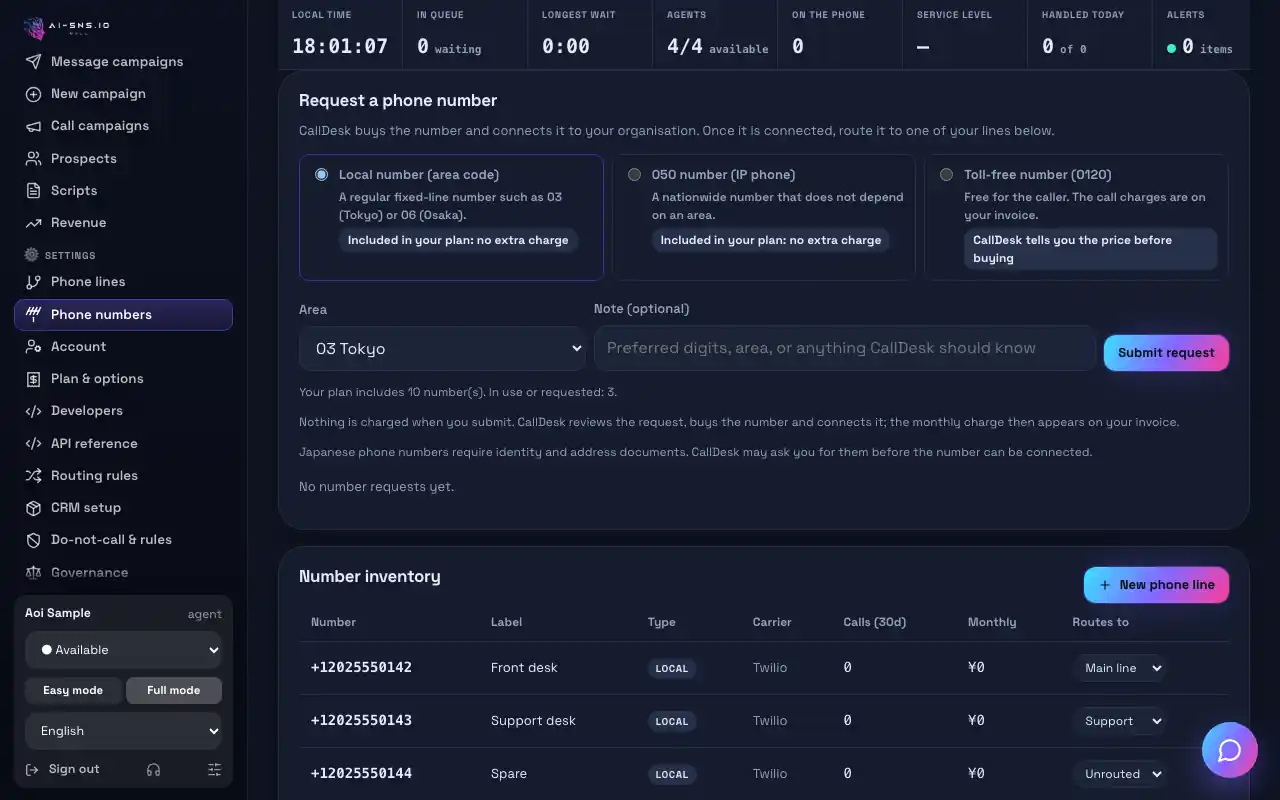Screen dimensions: 1280x800
Task: Open the Unrouted routing dropdown for Spare
Action: [1120, 774]
